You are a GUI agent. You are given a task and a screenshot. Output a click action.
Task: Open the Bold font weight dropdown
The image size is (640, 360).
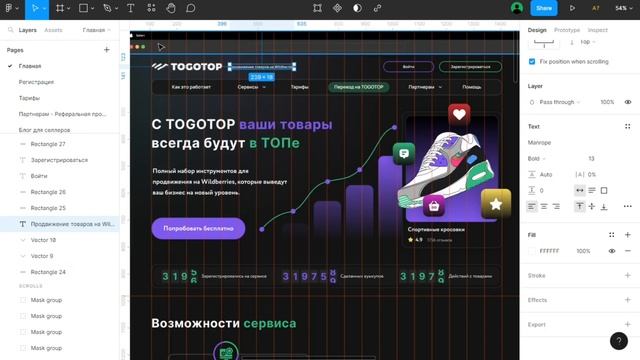(536, 158)
